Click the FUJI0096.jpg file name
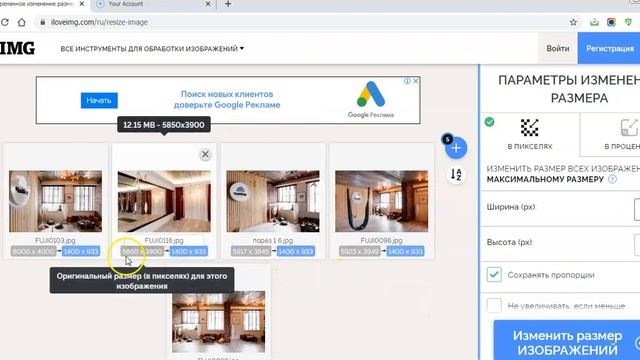Screen dimensions: 640x360 (x=382, y=240)
